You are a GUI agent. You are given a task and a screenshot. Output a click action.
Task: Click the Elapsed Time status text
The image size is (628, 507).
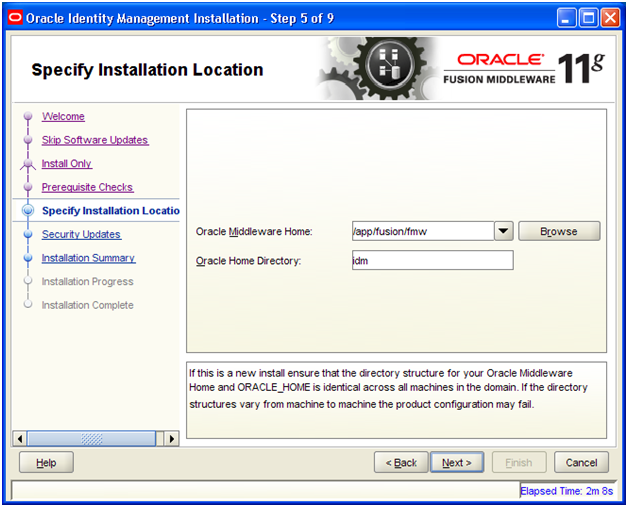[566, 491]
